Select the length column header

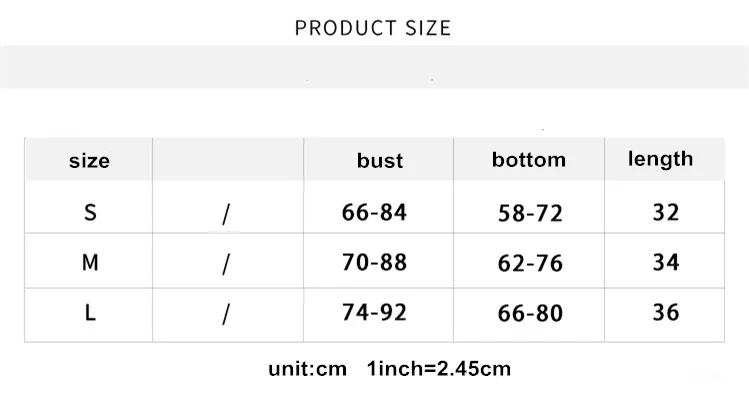coord(660,159)
